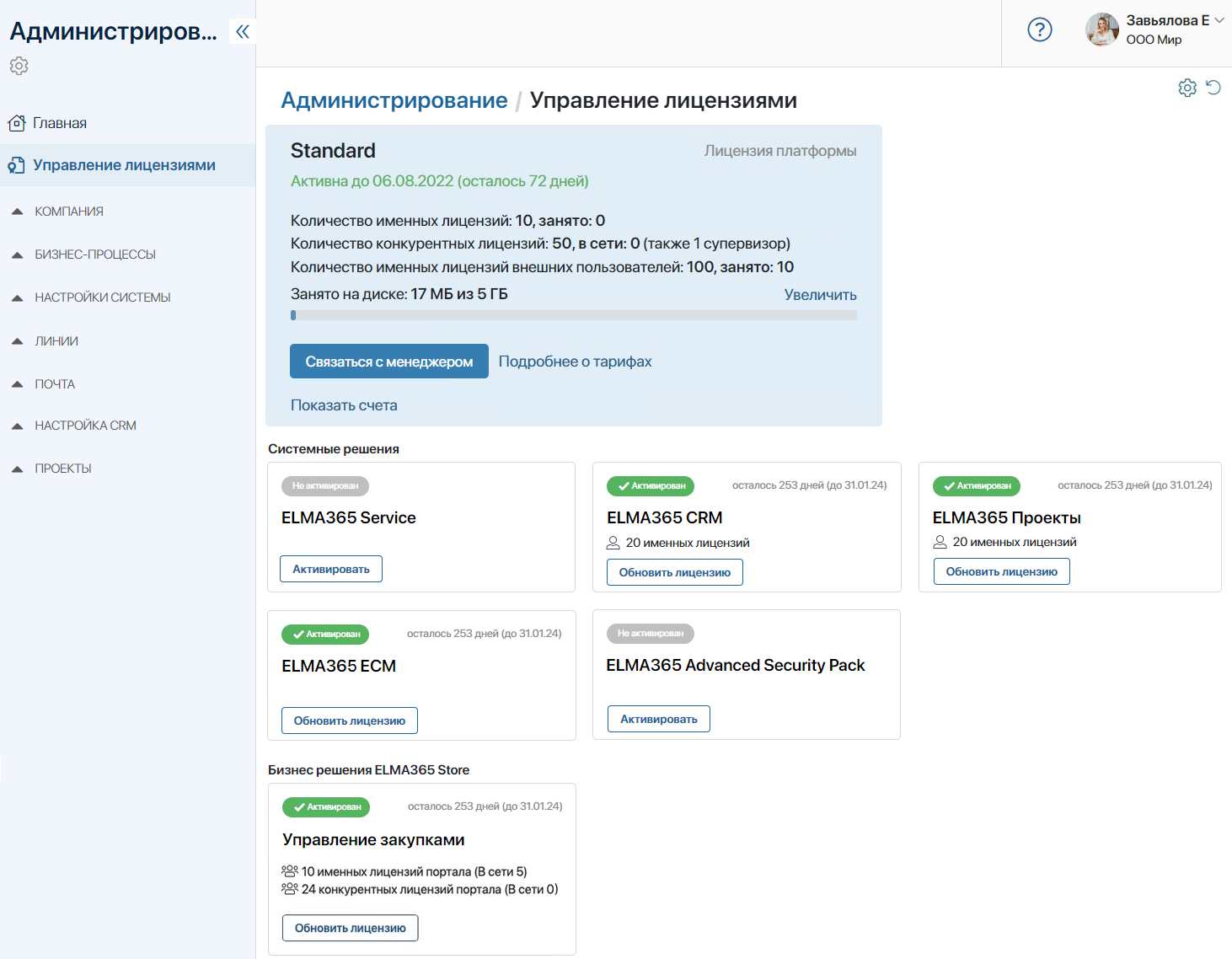Click ELMA365 ECM expiry text осталось 253 дней
Viewport: 1232px width, 959px height.
485,634
